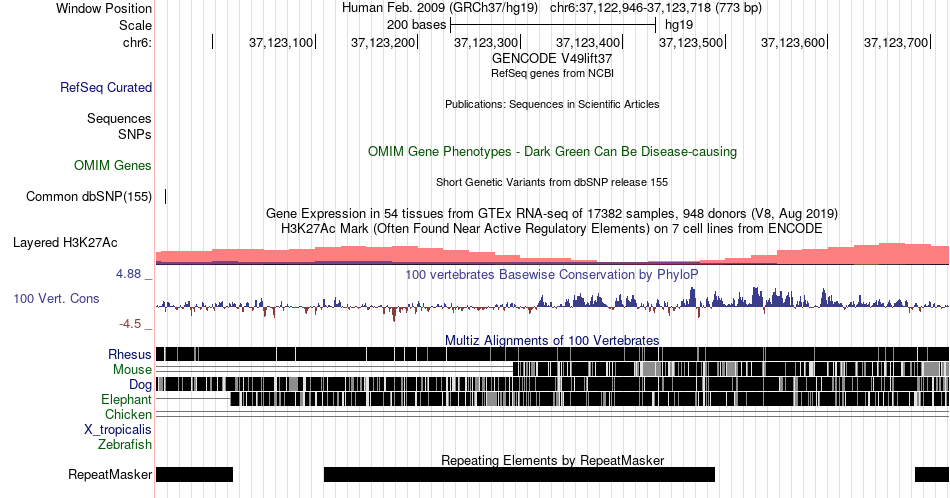
Task: Click the OMIM Genes track label
Action: 113,165
